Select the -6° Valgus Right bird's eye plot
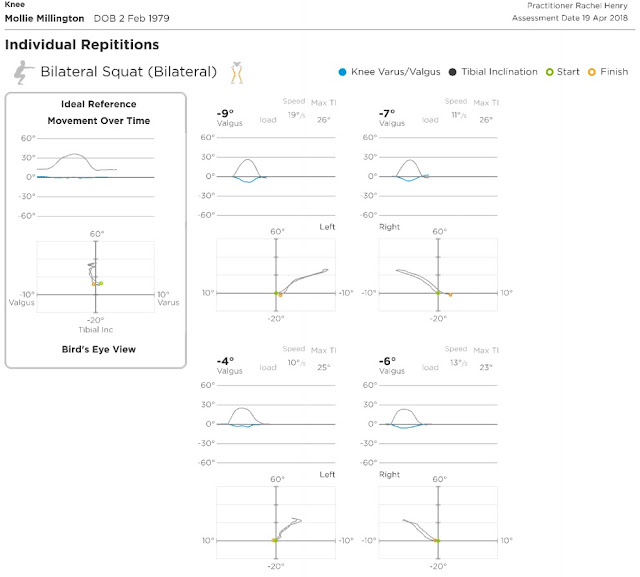This screenshot has width=640, height=577. pyautogui.click(x=438, y=522)
